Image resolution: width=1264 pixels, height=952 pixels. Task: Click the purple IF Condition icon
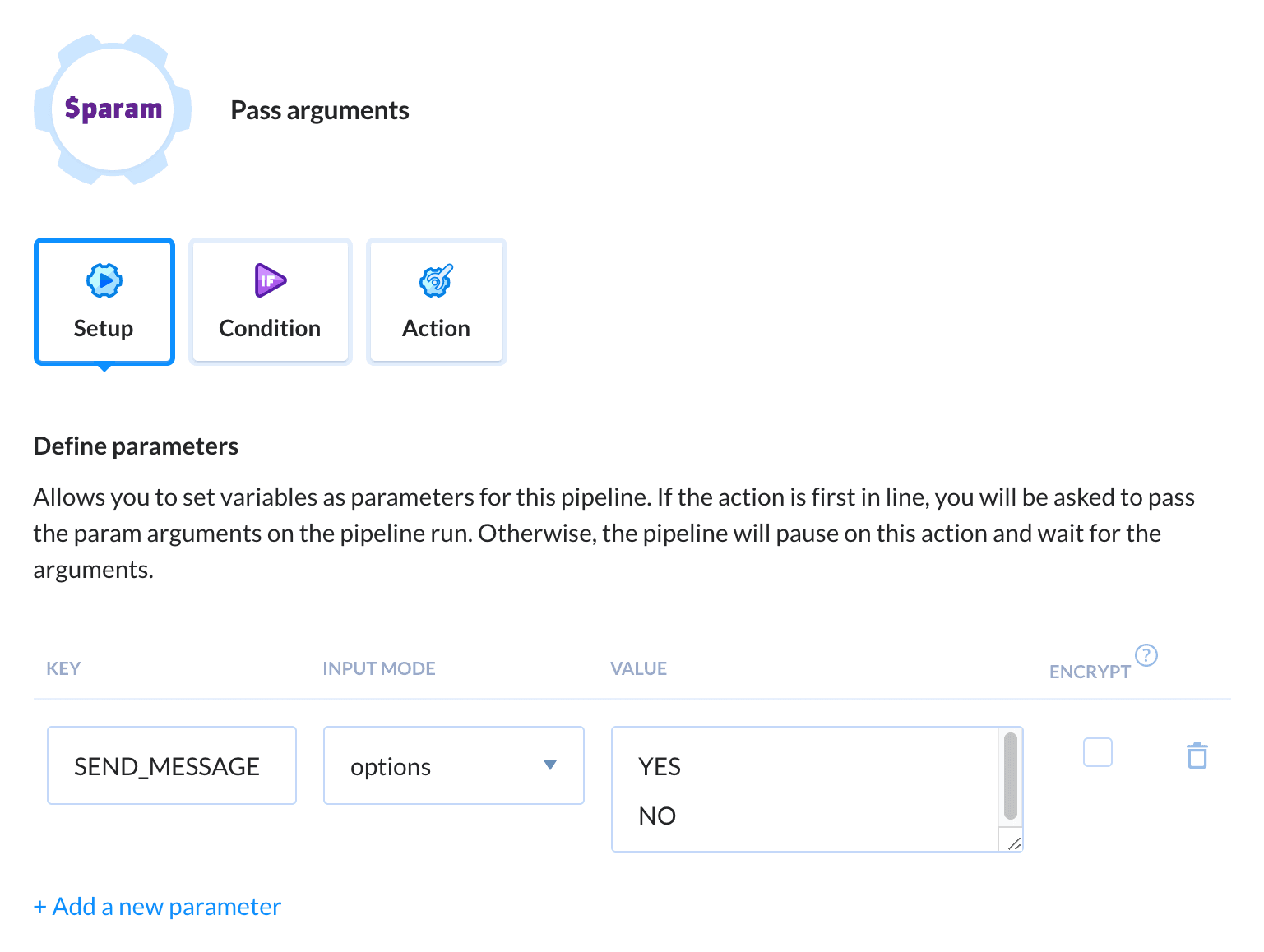[x=270, y=281]
